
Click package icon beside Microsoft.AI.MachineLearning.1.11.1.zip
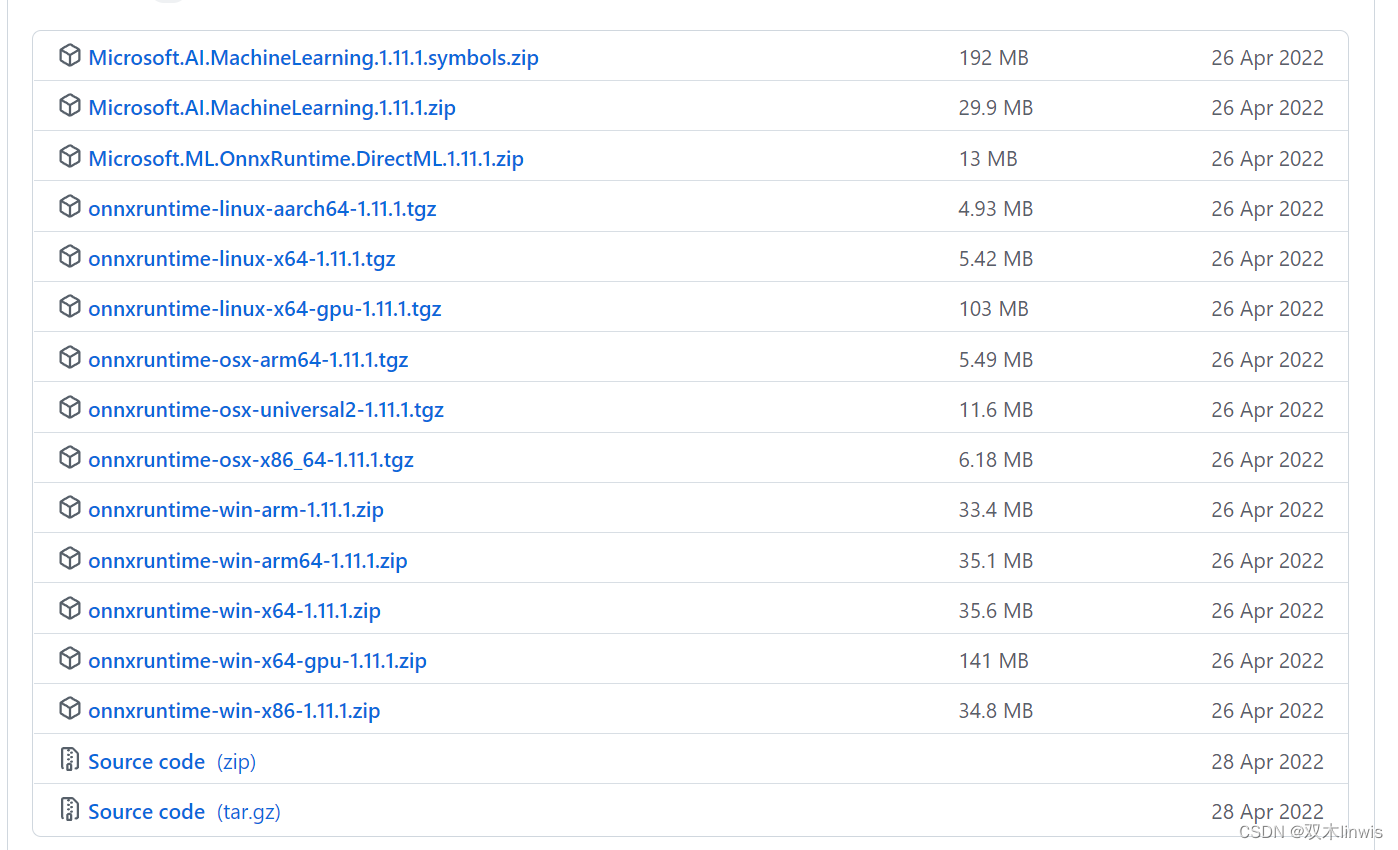[x=69, y=106]
